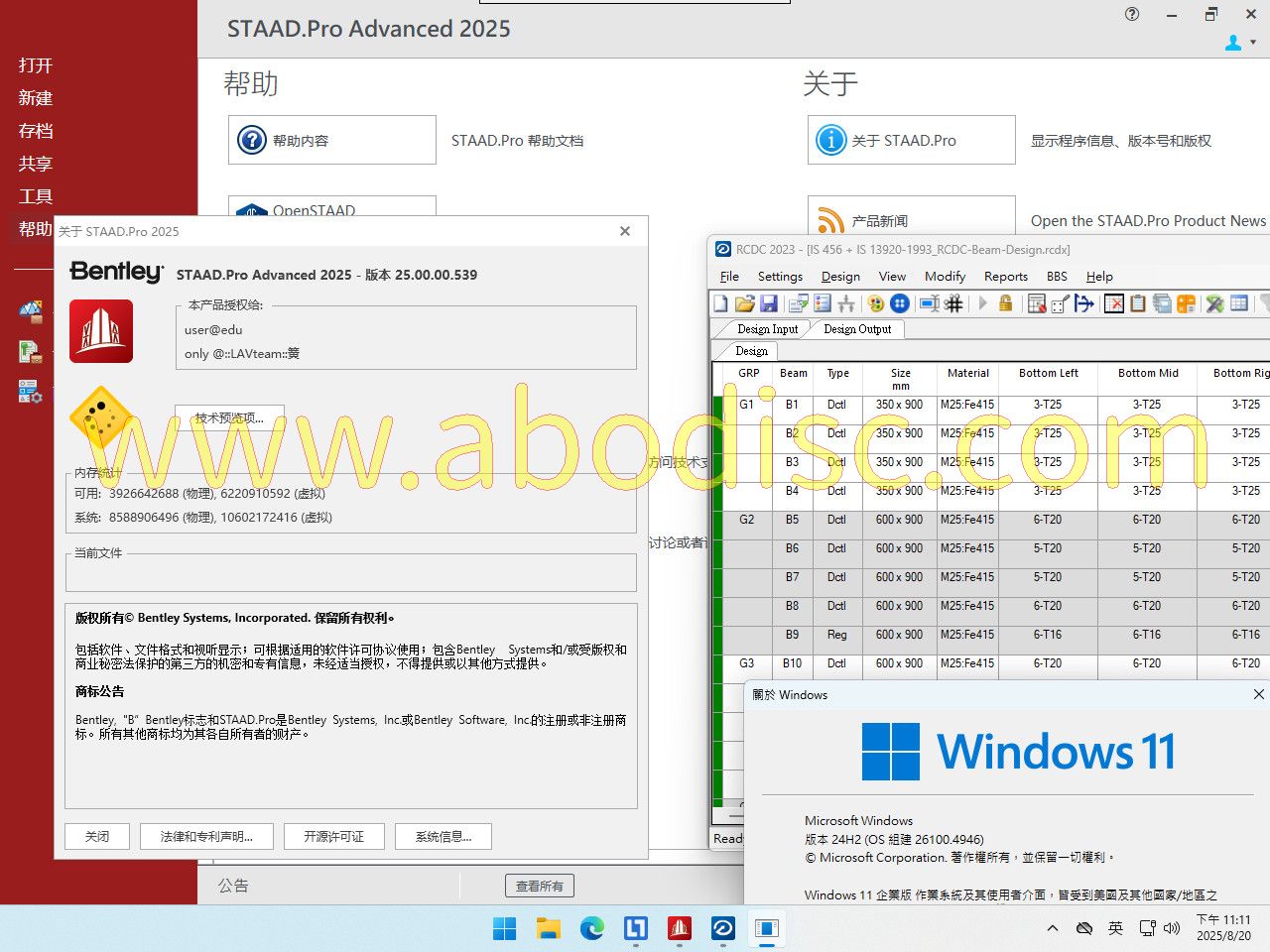
Task: Save project with RCDC floppy disk icon
Action: click(x=769, y=303)
